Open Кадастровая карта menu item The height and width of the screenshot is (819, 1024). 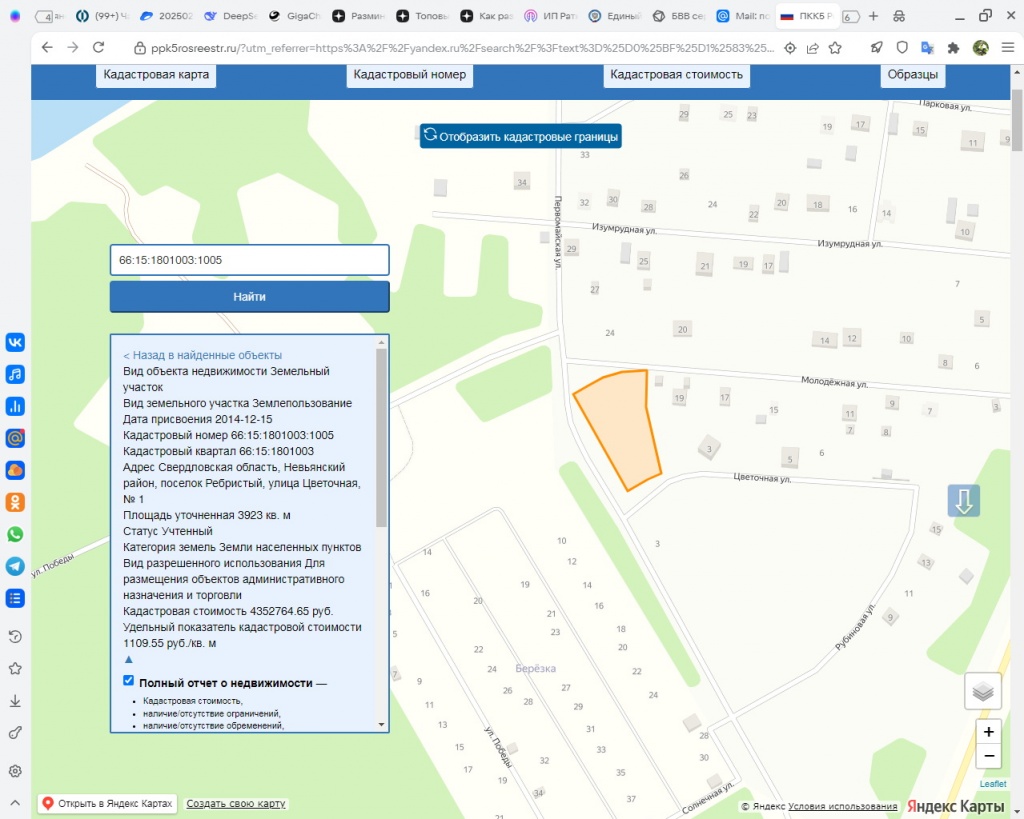point(158,75)
